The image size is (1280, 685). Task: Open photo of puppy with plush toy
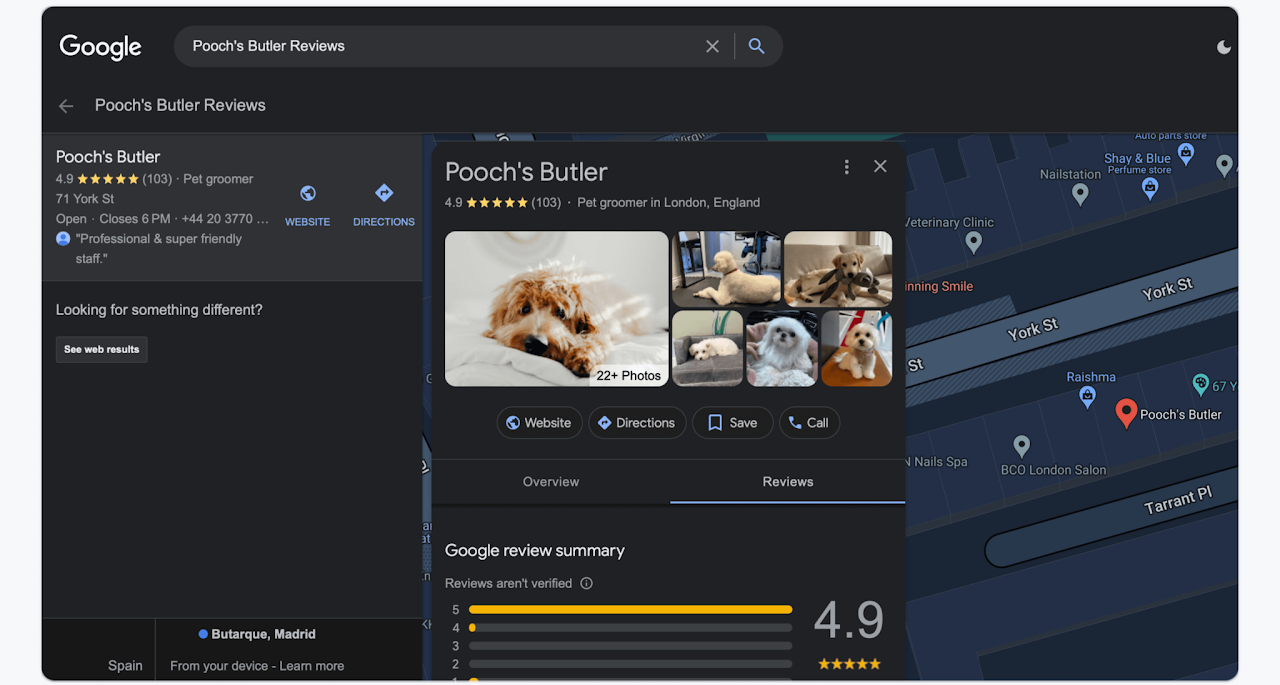point(838,269)
